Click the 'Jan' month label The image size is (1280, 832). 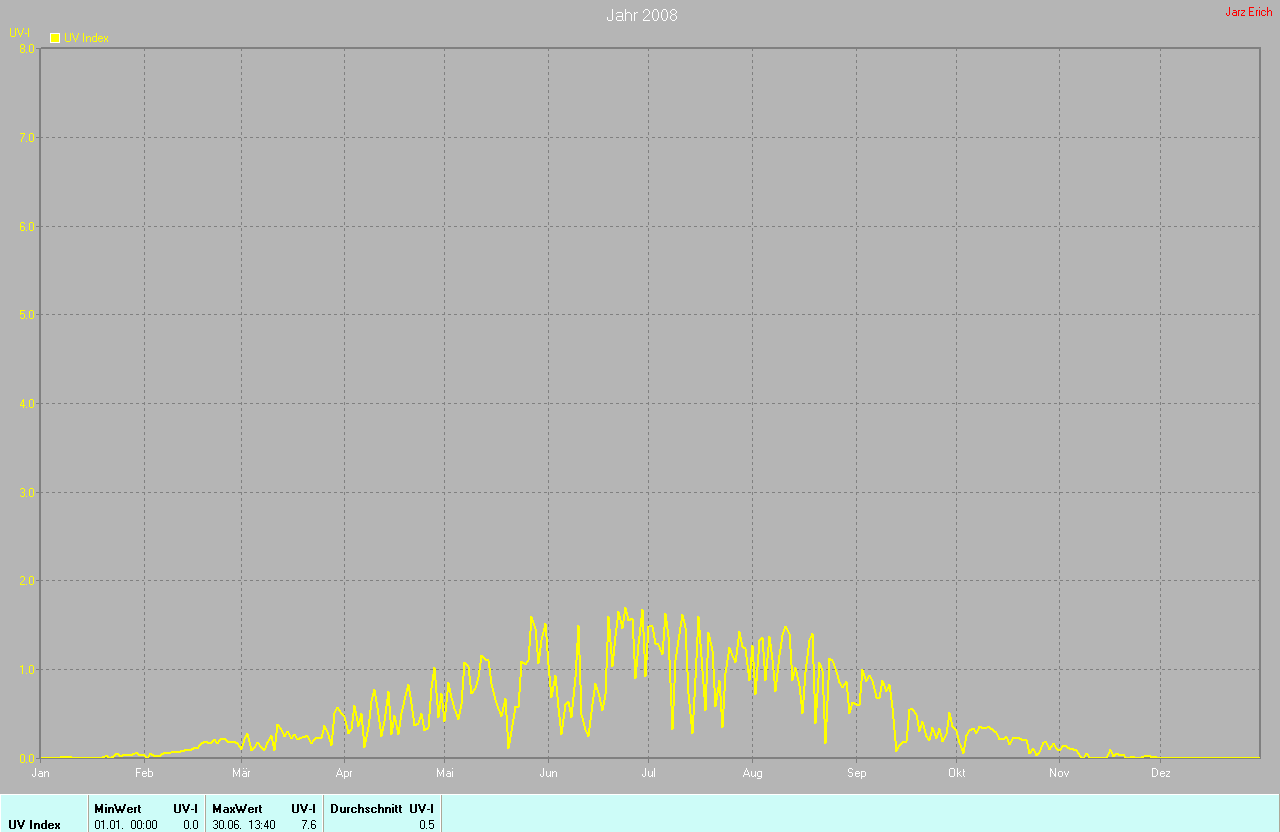[x=40, y=773]
